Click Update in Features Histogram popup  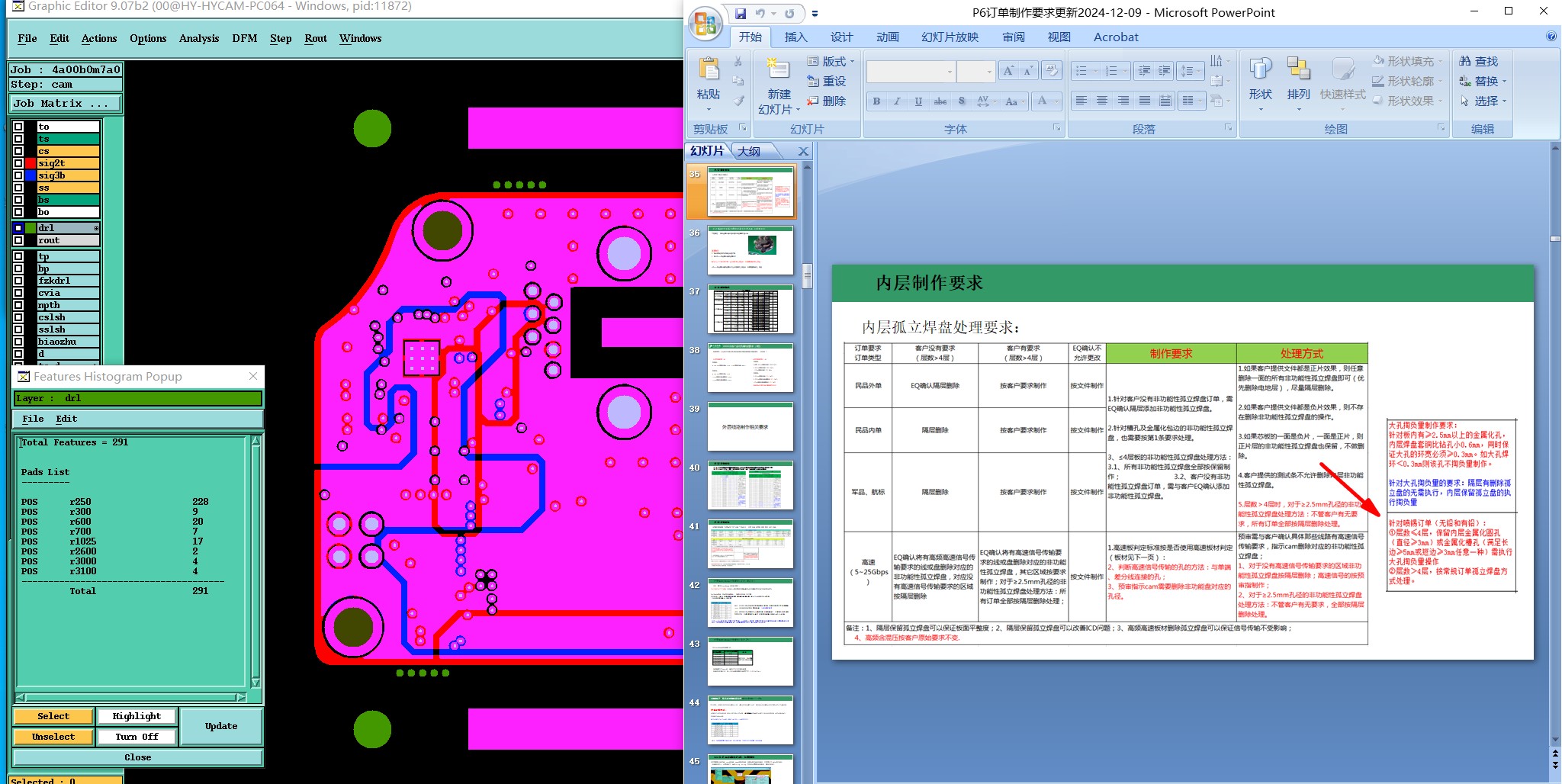221,726
